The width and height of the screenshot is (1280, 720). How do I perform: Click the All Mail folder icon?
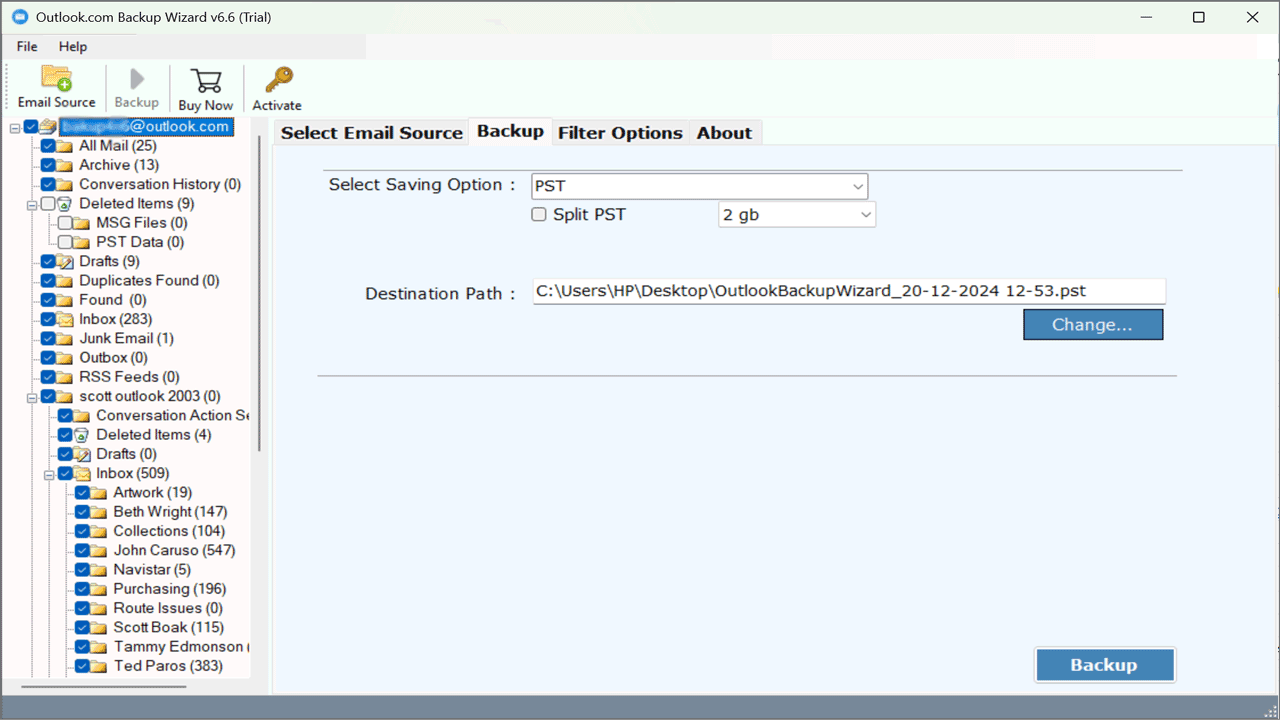(64, 146)
